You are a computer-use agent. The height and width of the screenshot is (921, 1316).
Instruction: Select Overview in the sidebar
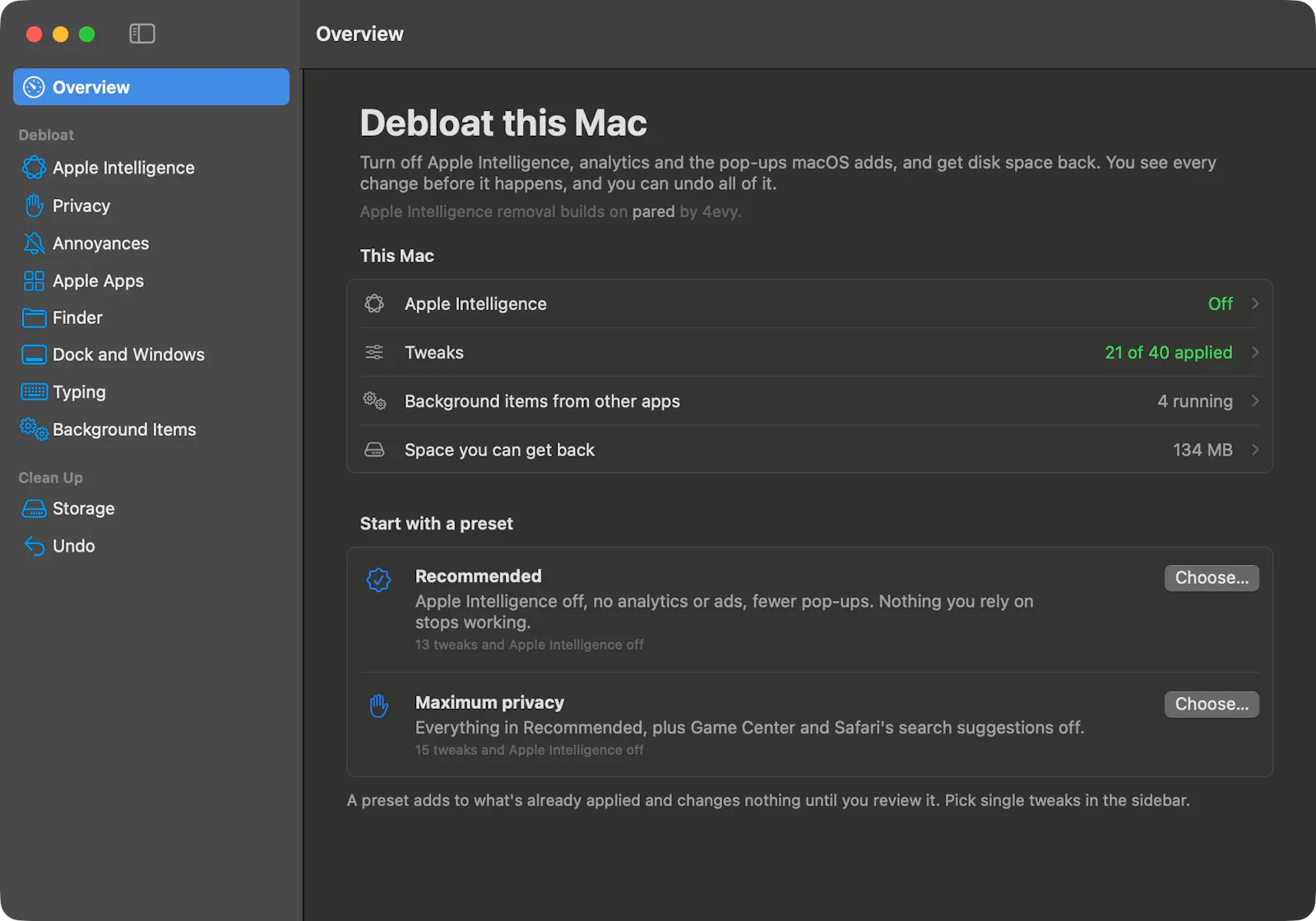[151, 87]
